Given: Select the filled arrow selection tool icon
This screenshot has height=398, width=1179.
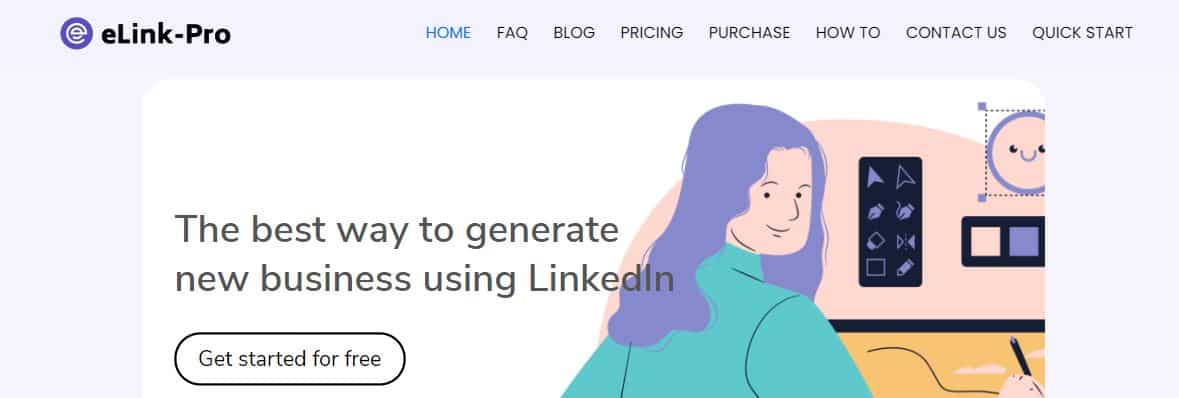Looking at the screenshot, I should coord(875,178).
